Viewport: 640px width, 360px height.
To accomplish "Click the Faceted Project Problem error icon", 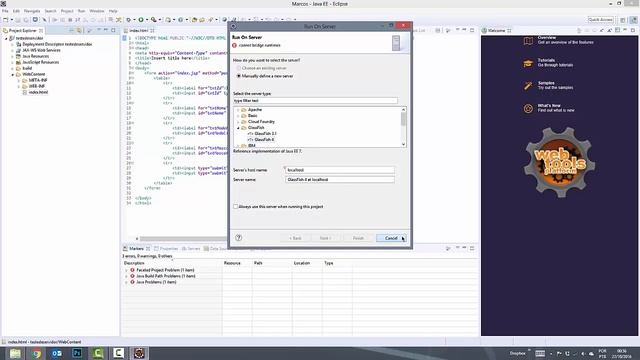I will 132,270.
